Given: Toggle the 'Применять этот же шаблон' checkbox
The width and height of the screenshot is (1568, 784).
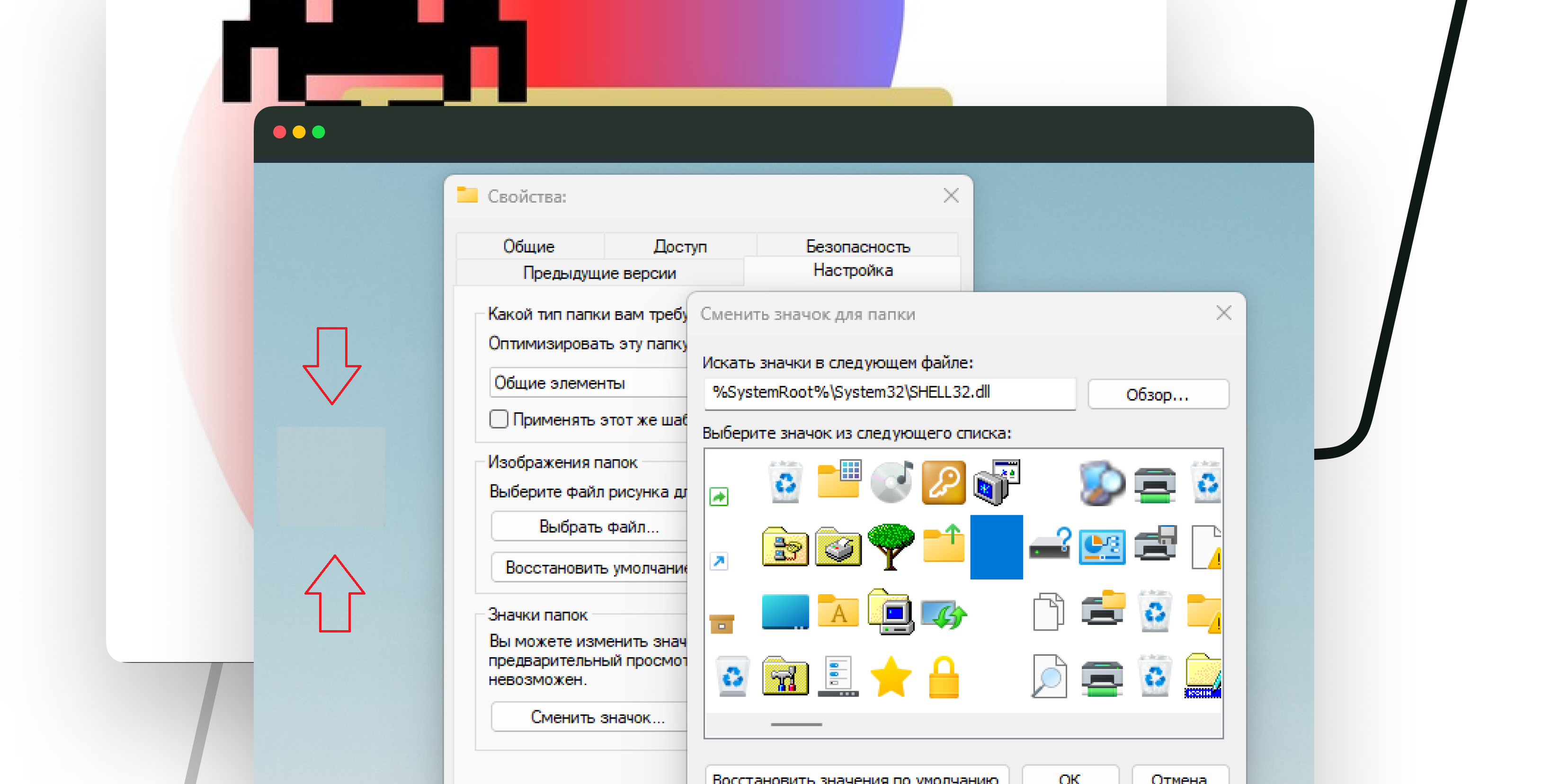Looking at the screenshot, I should click(499, 419).
